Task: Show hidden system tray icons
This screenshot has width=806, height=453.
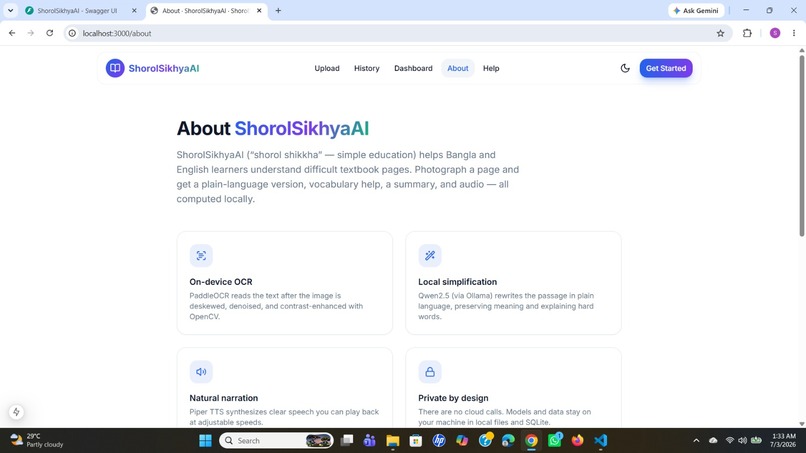Action: tap(696, 441)
